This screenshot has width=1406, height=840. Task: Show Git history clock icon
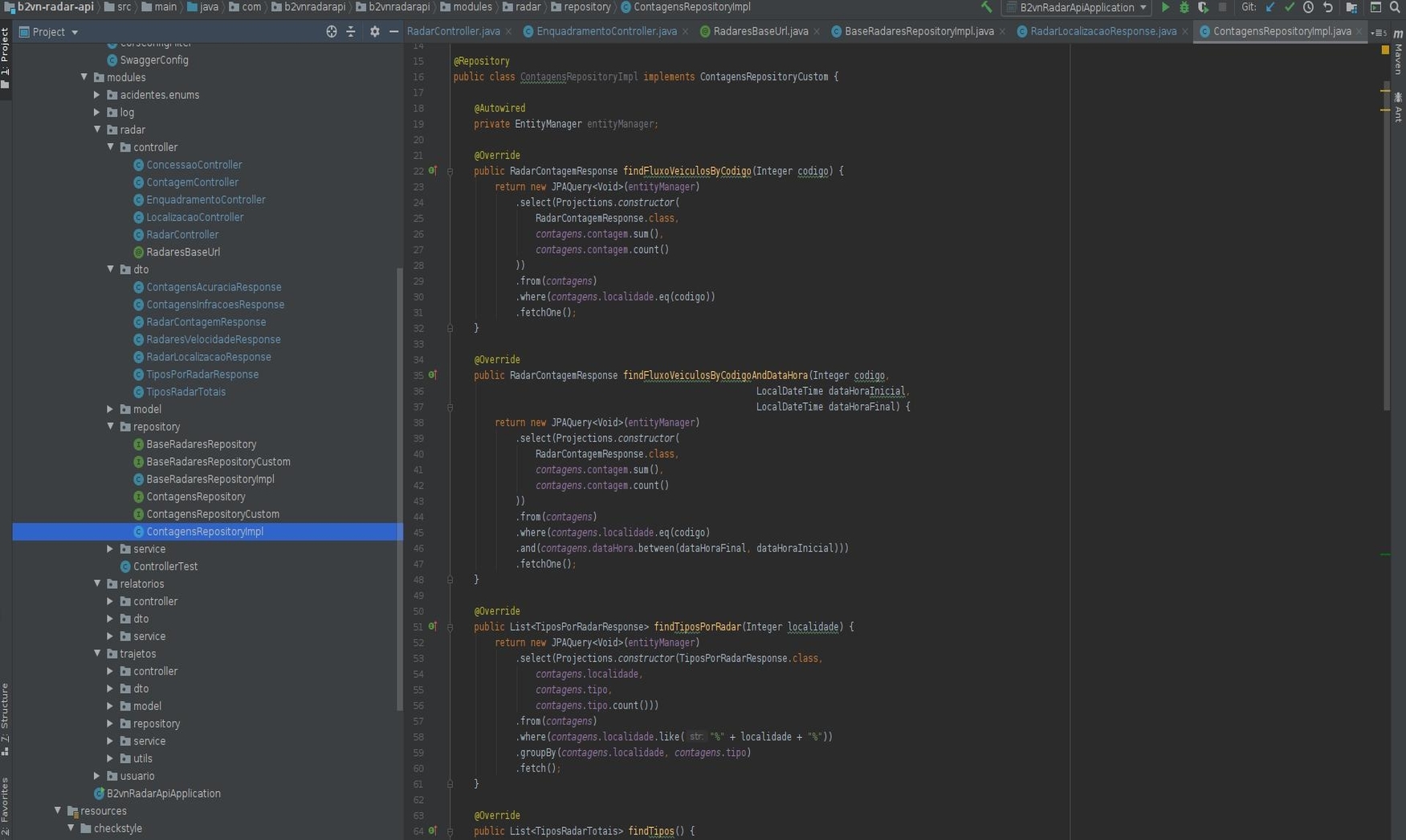(x=1308, y=7)
